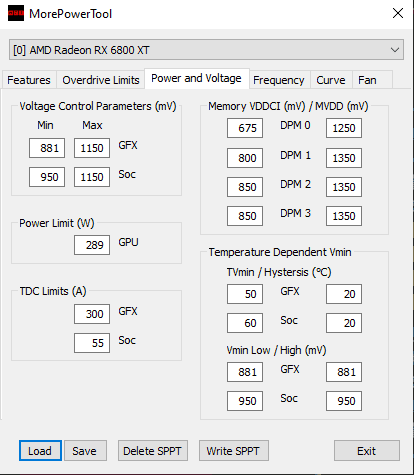Click the DPM 3 label
414x475 pixels.
[295, 213]
